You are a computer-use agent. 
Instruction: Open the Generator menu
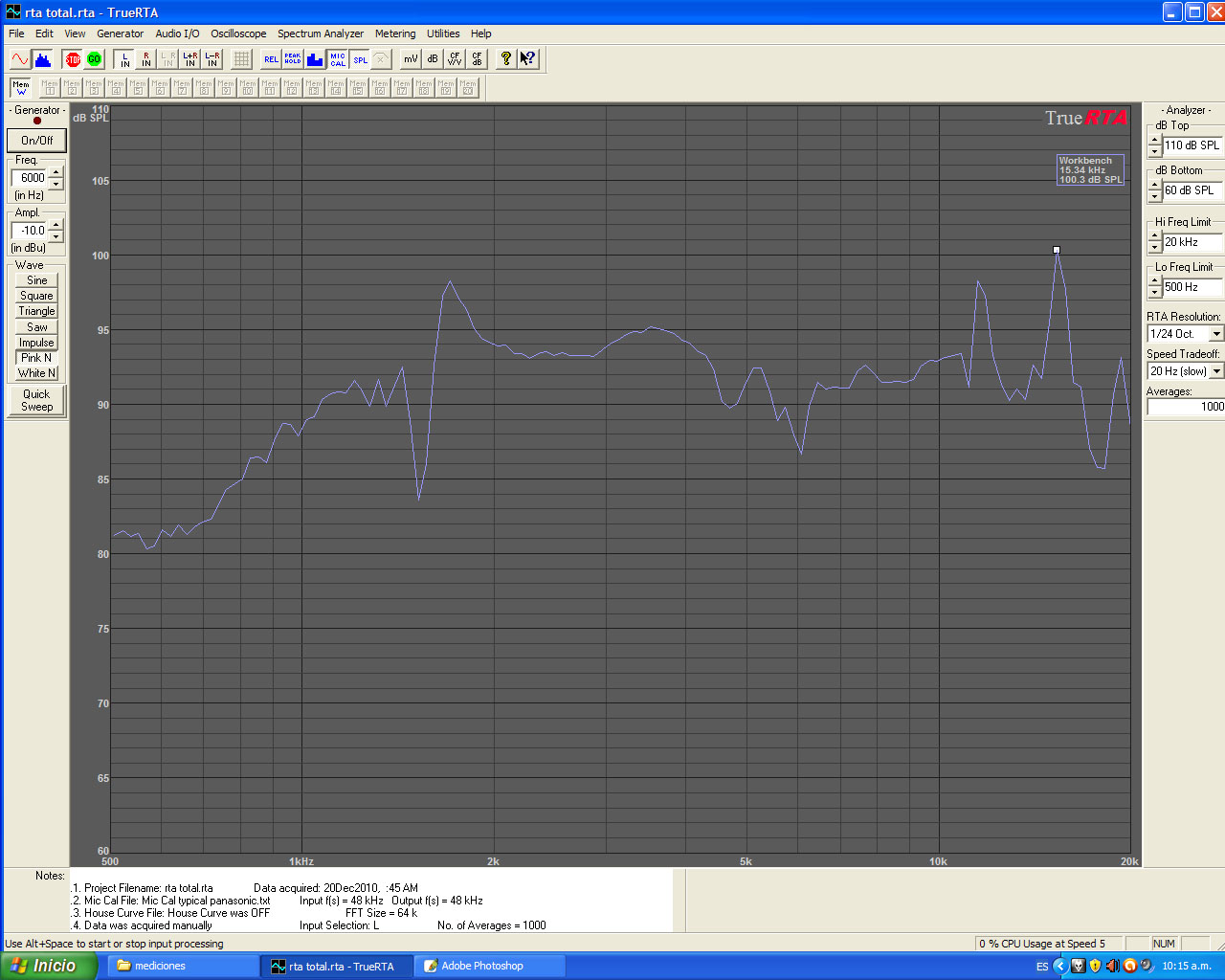coord(120,33)
